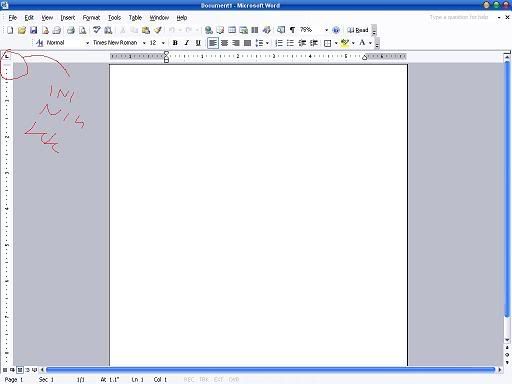Open the Table menu

point(135,18)
